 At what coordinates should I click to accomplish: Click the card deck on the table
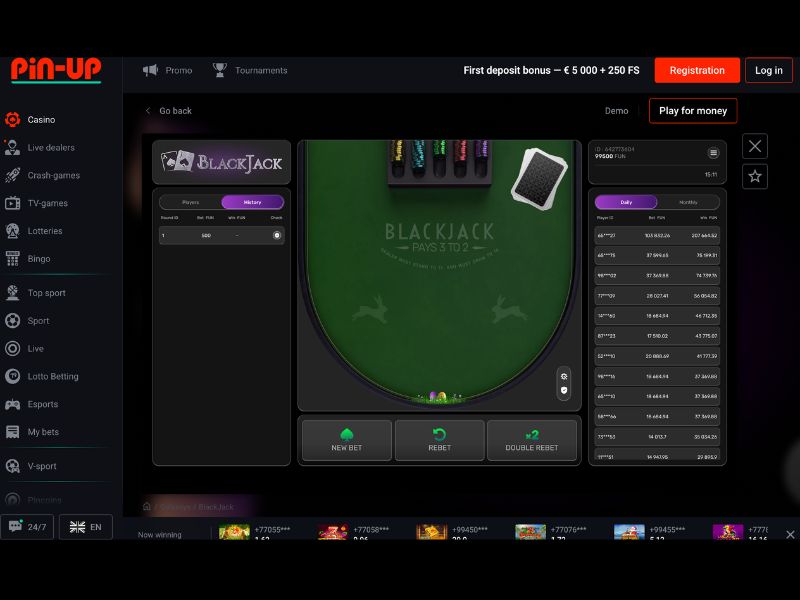tap(539, 179)
